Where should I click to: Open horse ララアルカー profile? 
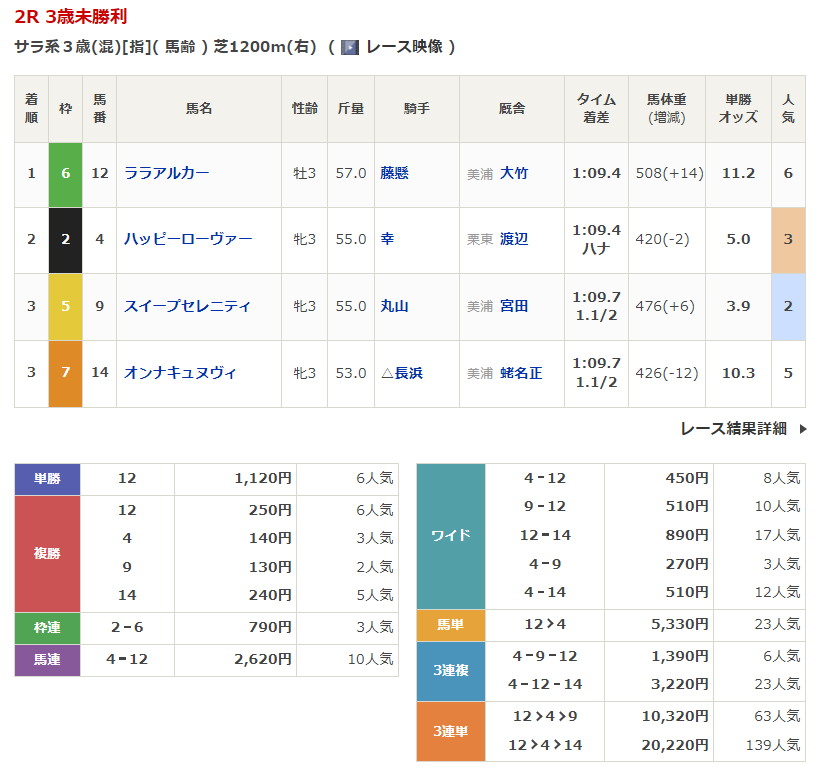167,173
